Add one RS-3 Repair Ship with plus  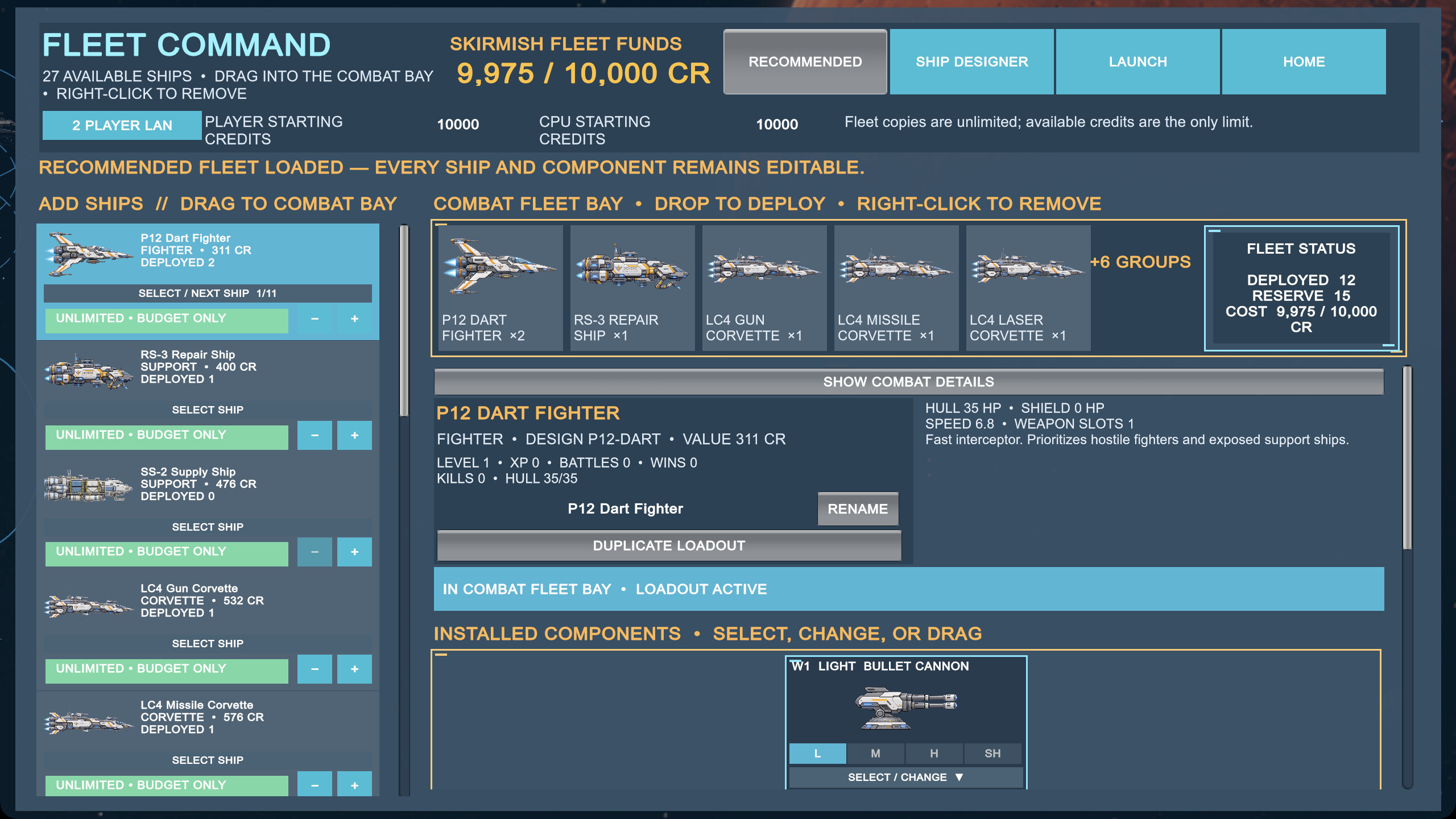click(354, 436)
